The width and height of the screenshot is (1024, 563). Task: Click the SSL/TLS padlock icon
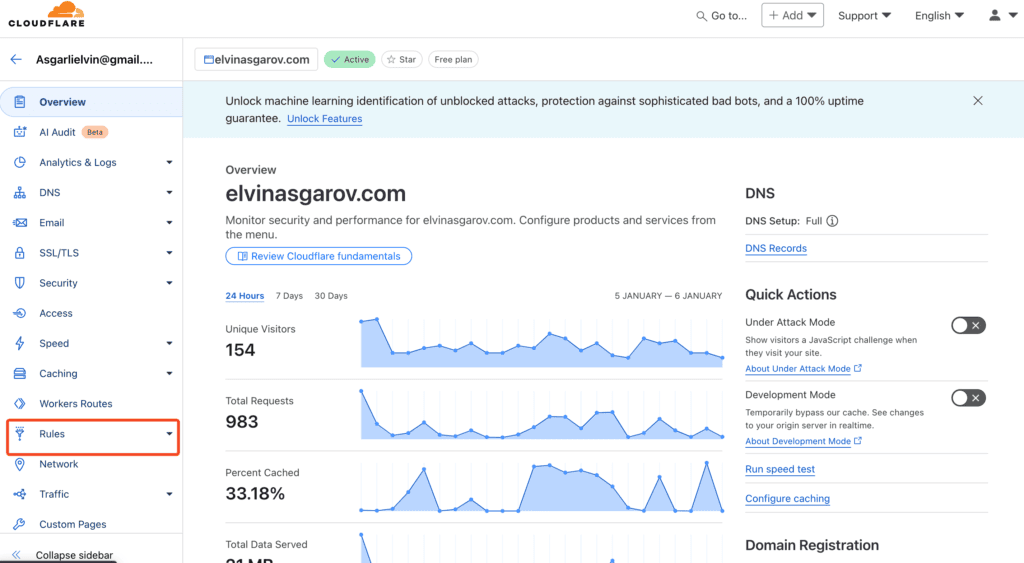(20, 253)
